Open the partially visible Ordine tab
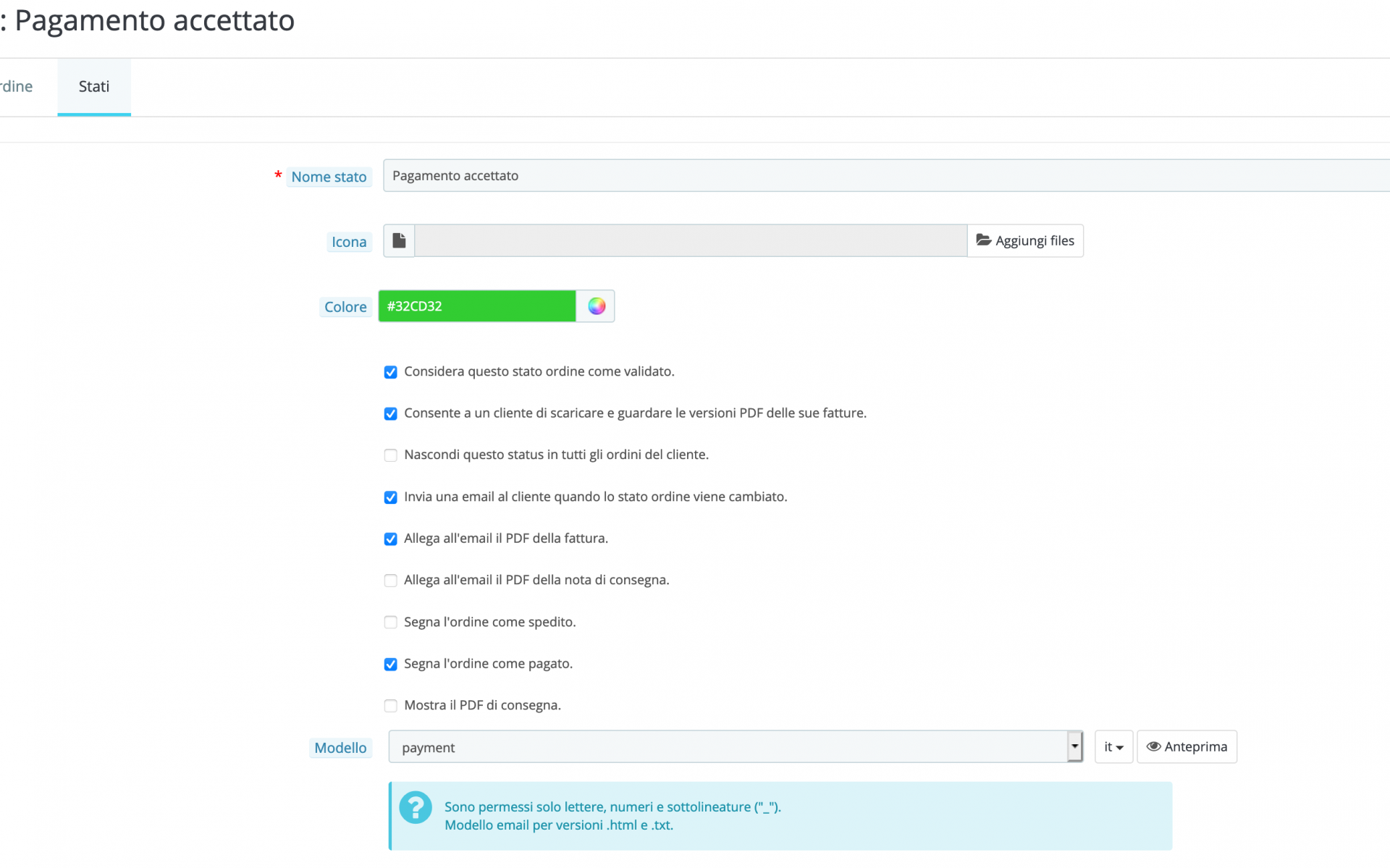 (16, 87)
